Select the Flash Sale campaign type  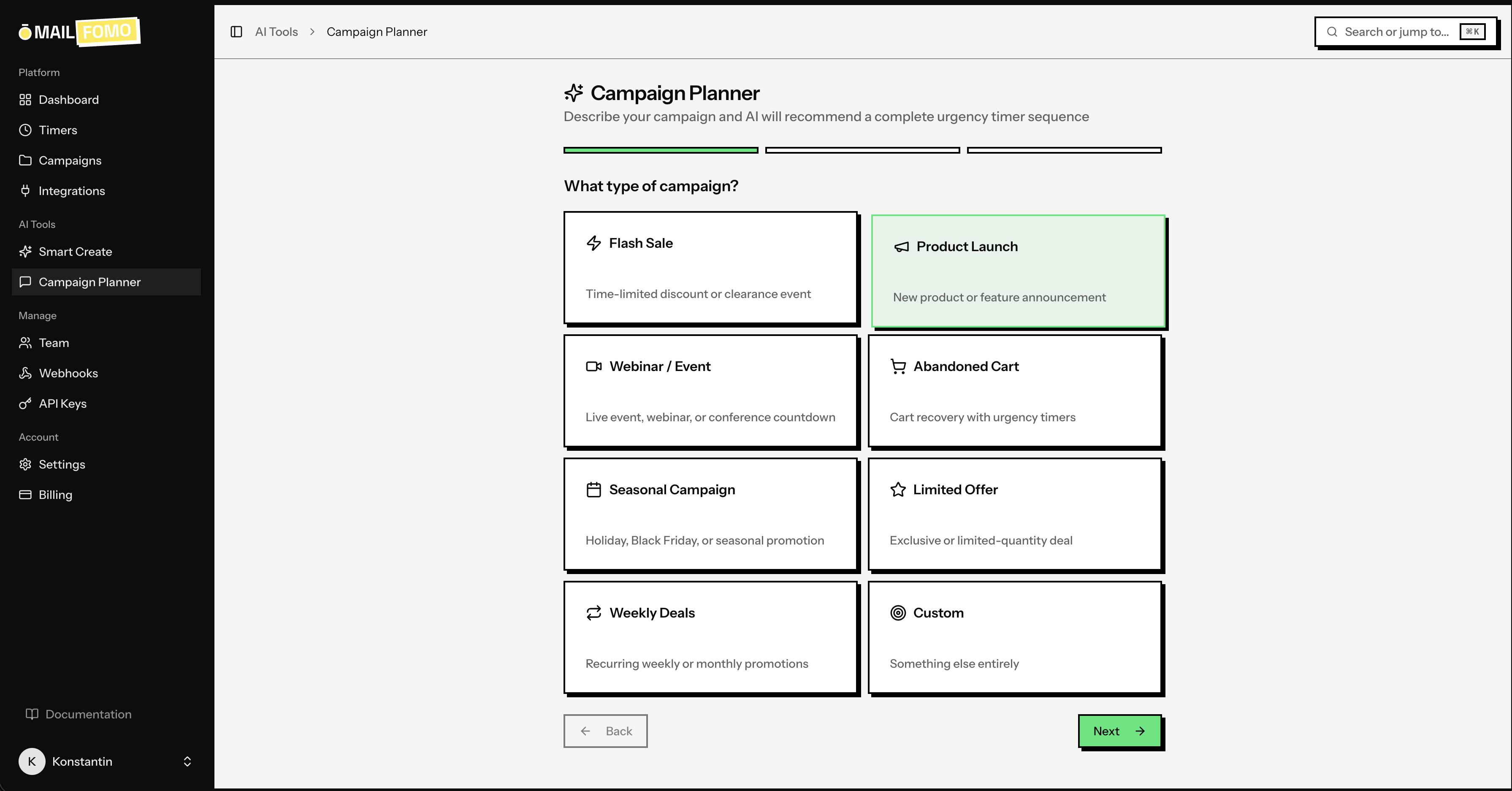710,268
